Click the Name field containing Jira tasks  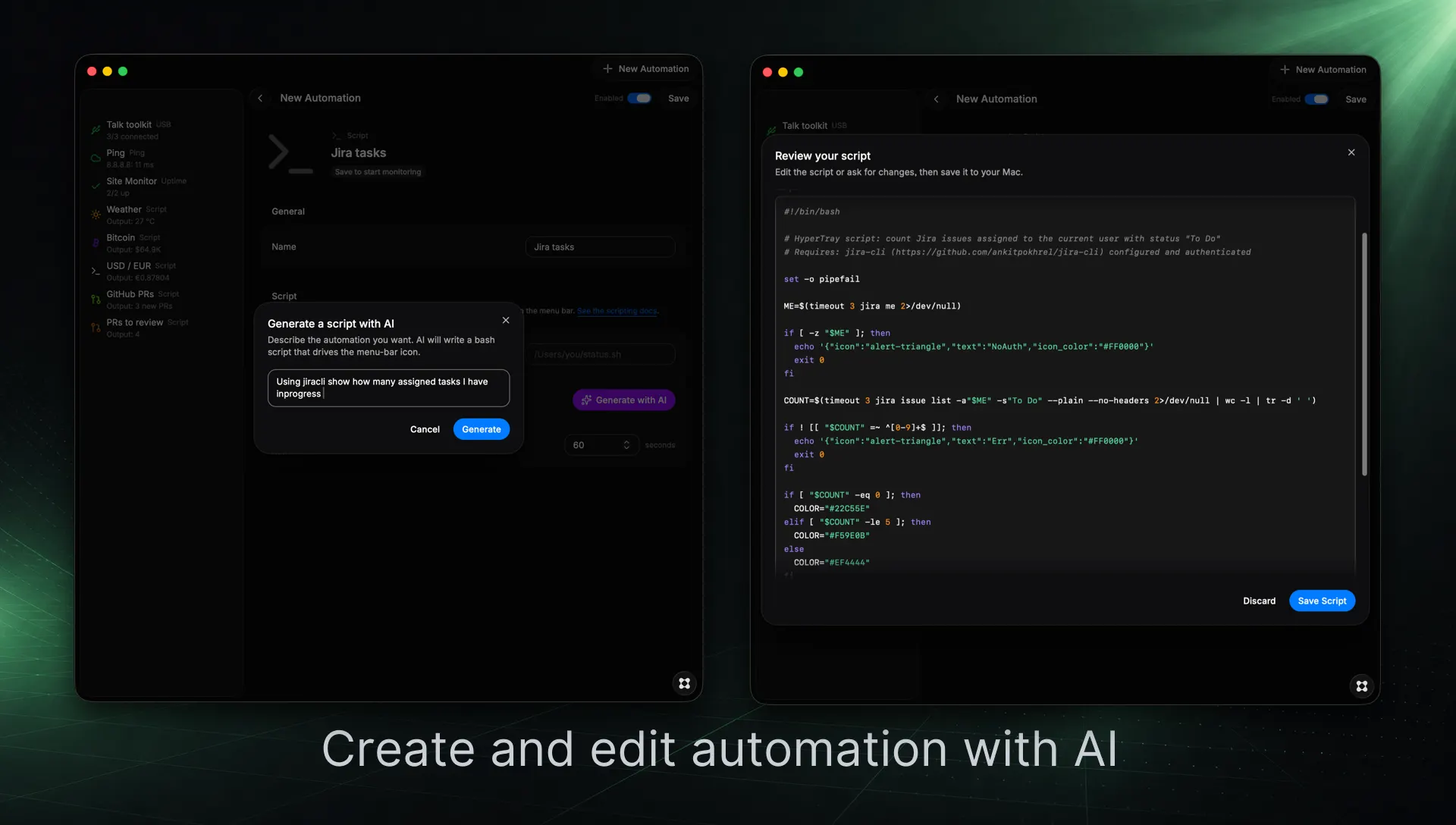point(600,247)
